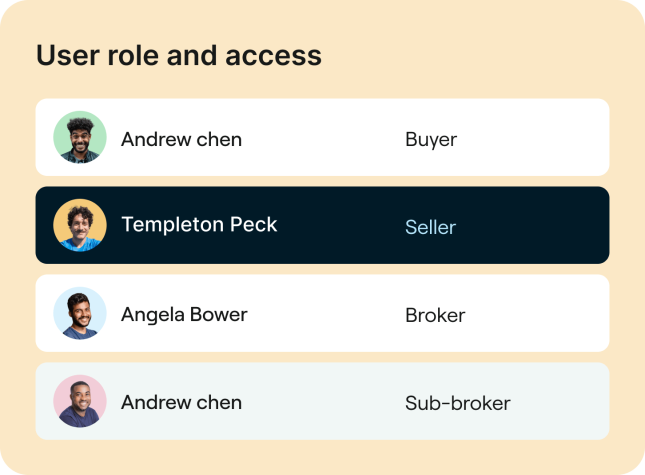Click Templeton Peck's yellow avatar
The width and height of the screenshot is (645, 475).
(80, 225)
